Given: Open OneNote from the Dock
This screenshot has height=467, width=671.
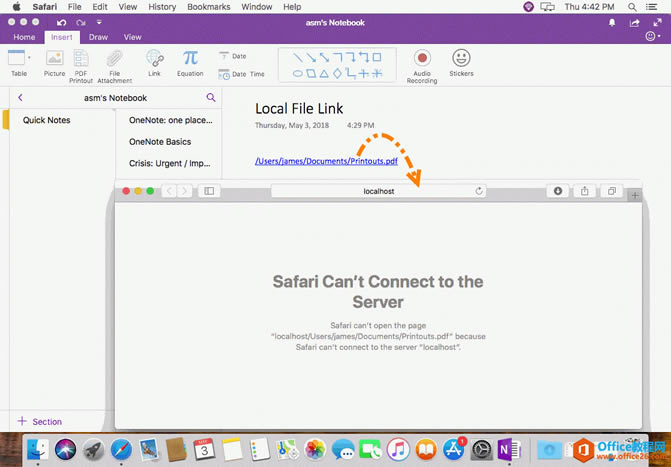Looking at the screenshot, I should point(509,449).
